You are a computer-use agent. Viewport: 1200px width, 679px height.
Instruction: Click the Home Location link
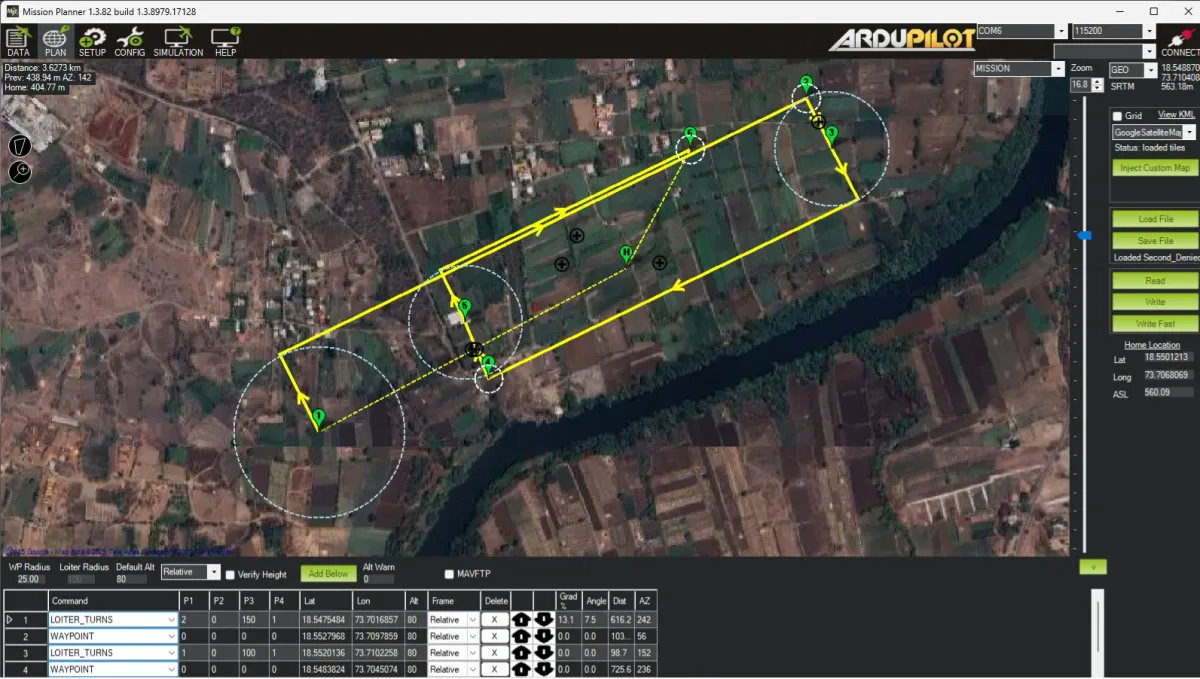(x=1151, y=345)
